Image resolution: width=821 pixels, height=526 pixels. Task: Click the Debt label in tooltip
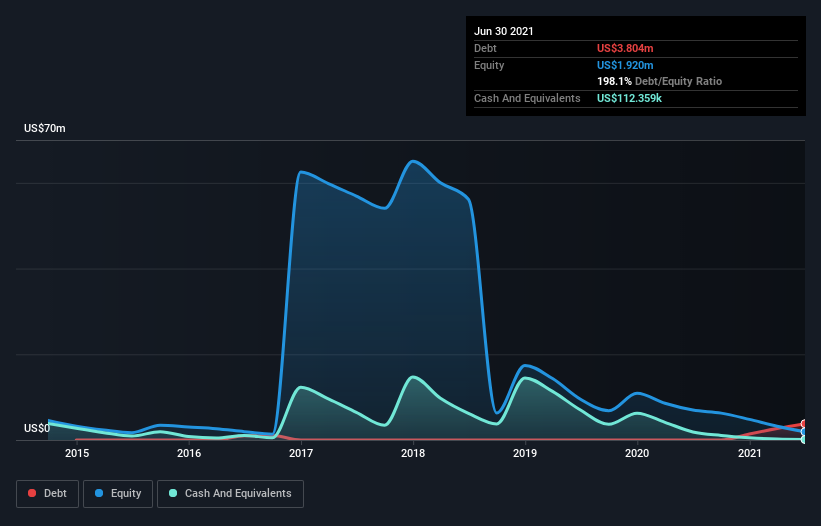coord(485,48)
